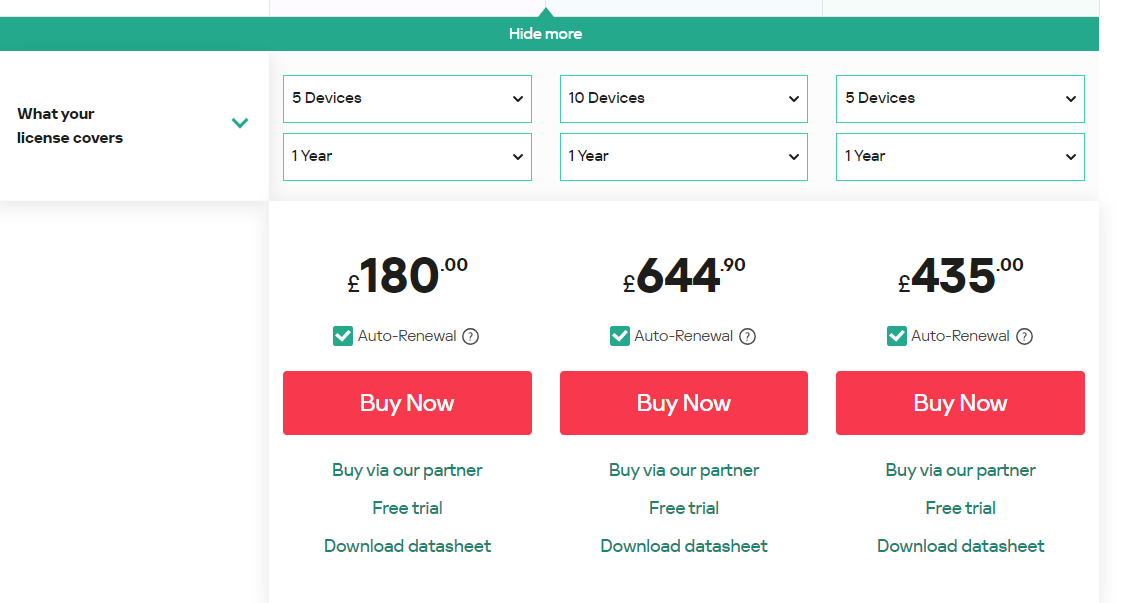Change '1 Year' term in middle column
The height and width of the screenshot is (603, 1136).
point(684,157)
